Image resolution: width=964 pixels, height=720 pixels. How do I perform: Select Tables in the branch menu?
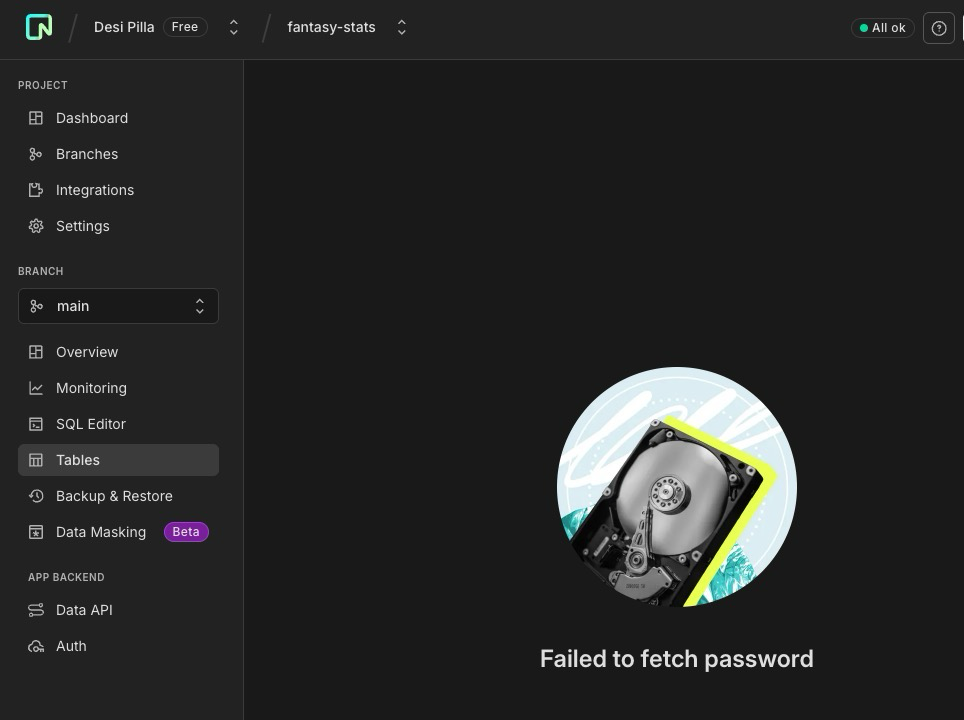pos(78,460)
